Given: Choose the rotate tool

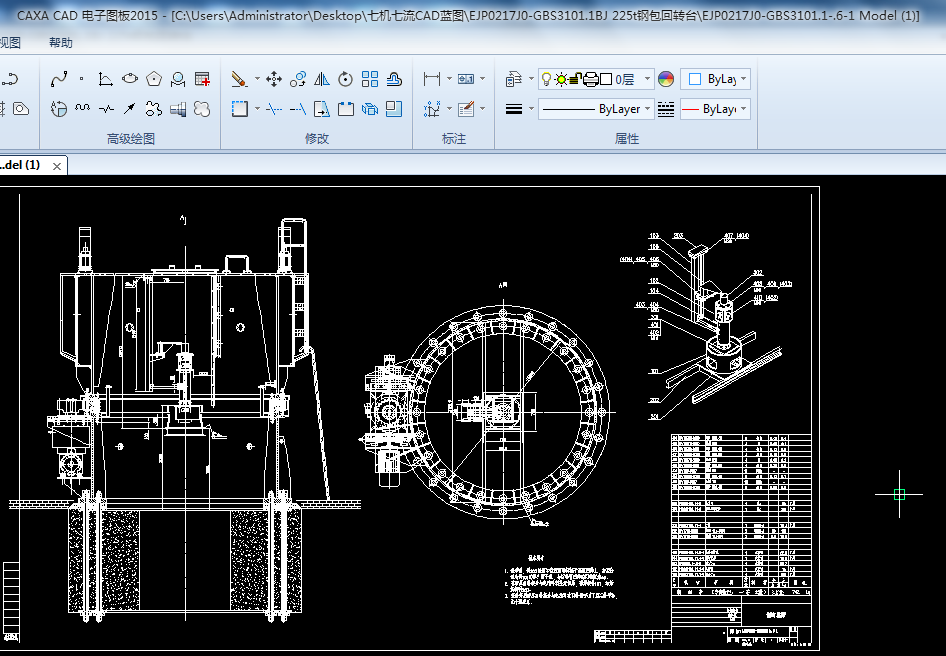Looking at the screenshot, I should coord(346,79).
